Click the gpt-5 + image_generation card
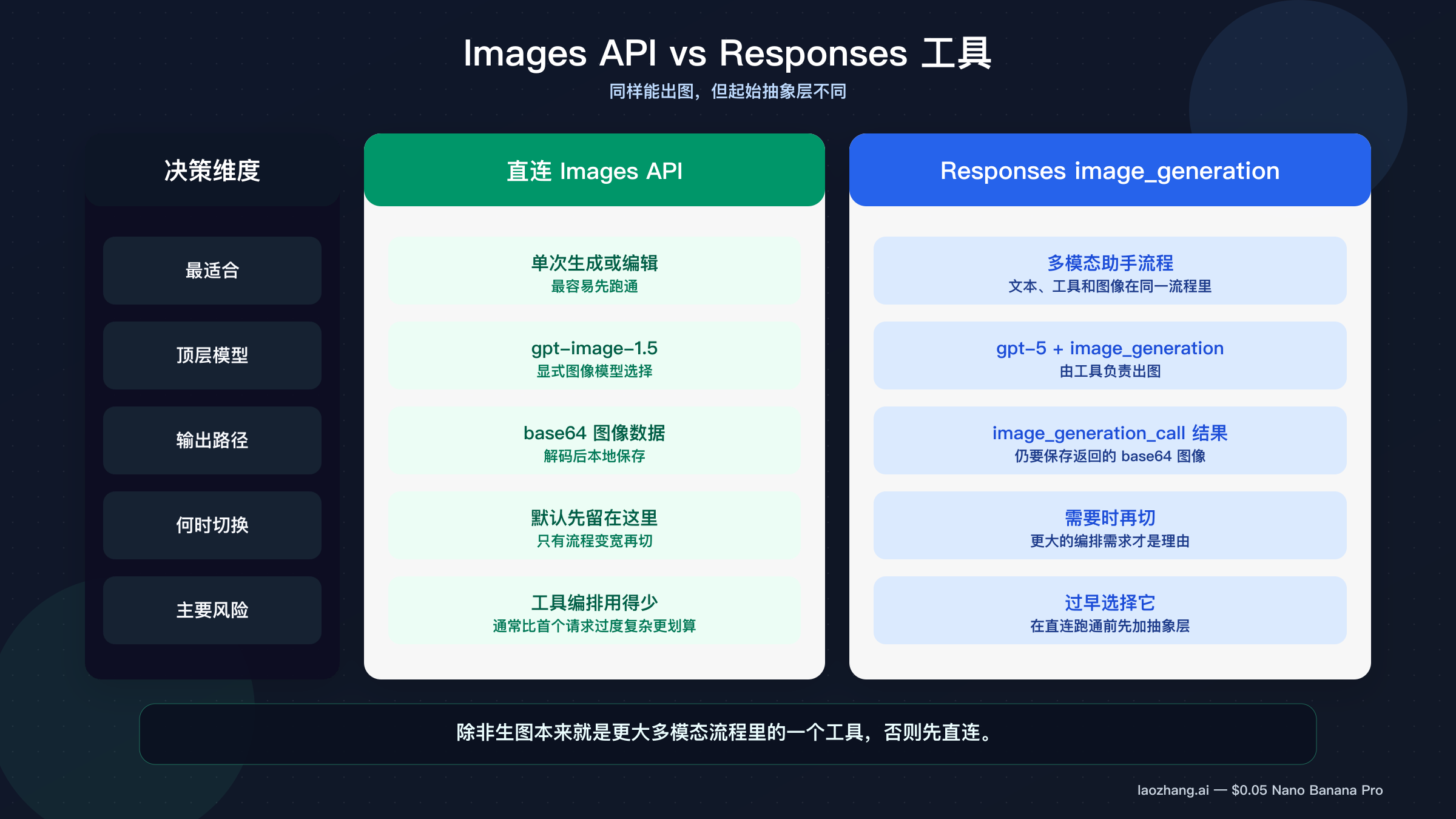Viewport: 1456px width, 819px height. (1109, 356)
